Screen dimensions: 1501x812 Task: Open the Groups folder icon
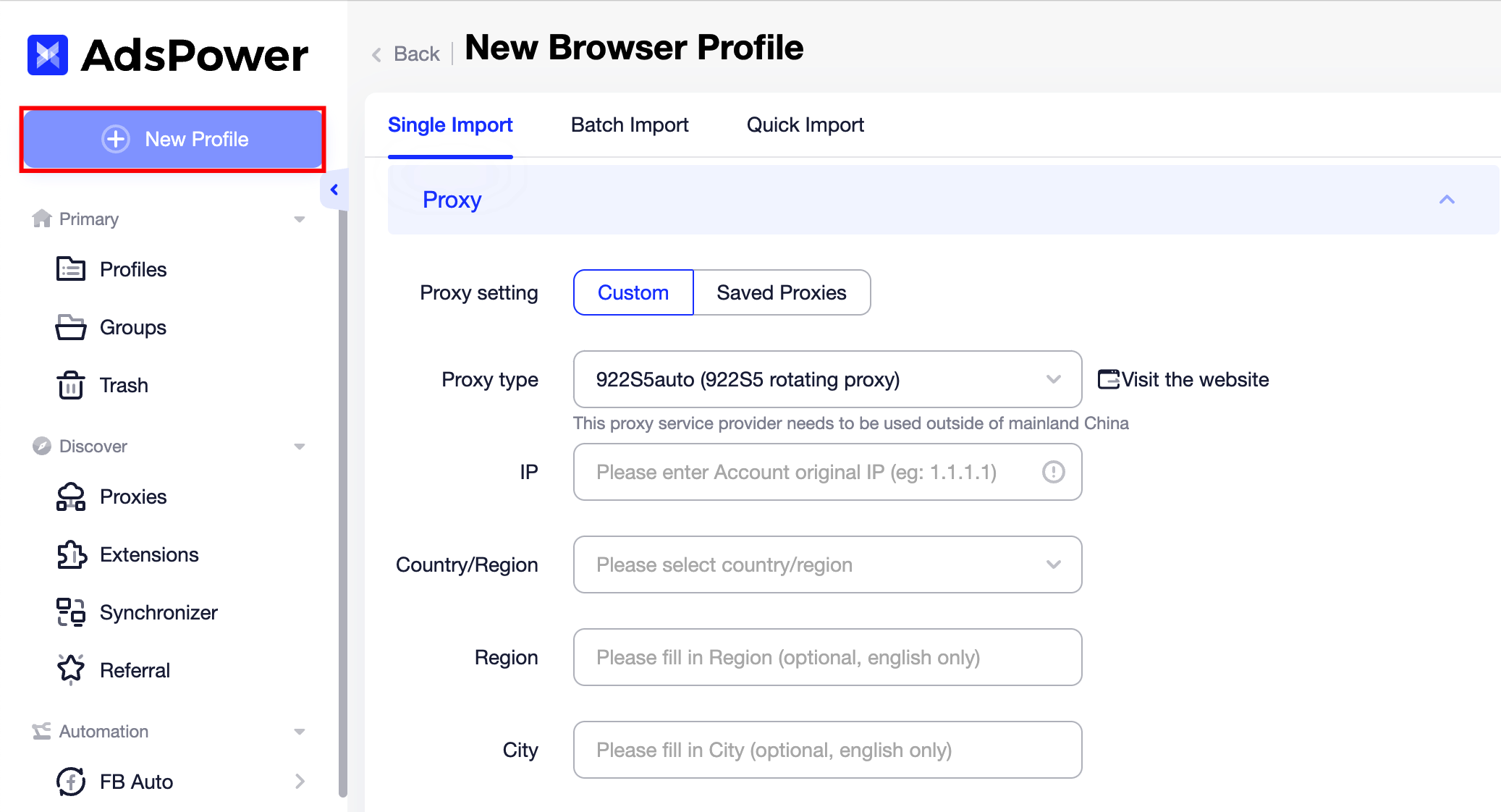tap(71, 326)
